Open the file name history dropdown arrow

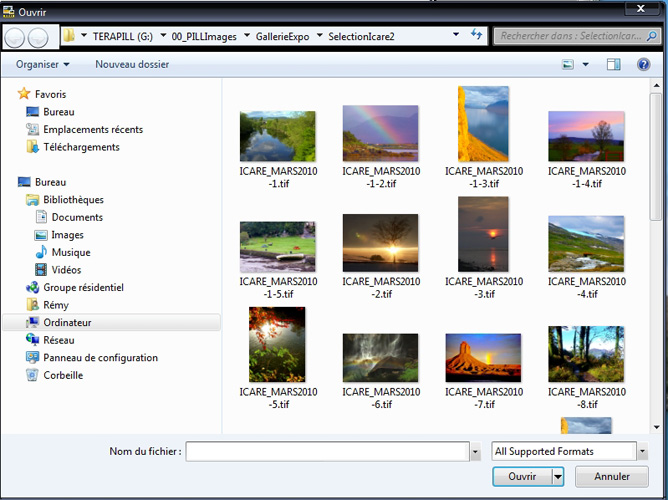(474, 452)
